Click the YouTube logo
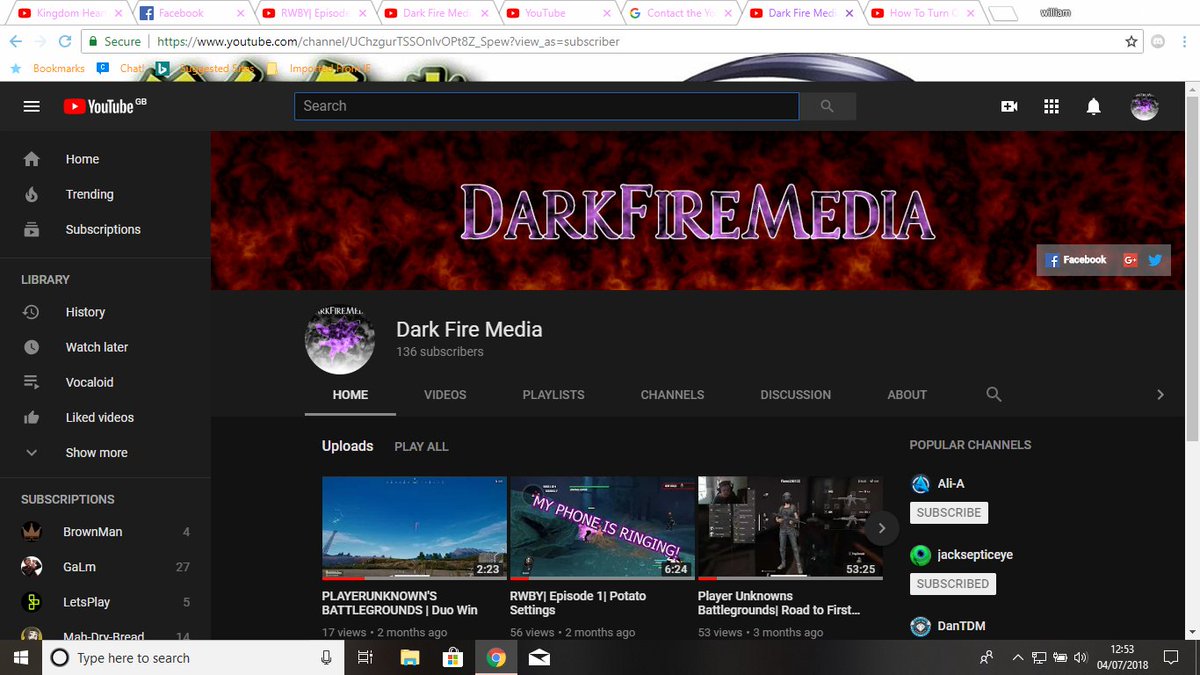Screen dimensions: 1200x675 104,106
